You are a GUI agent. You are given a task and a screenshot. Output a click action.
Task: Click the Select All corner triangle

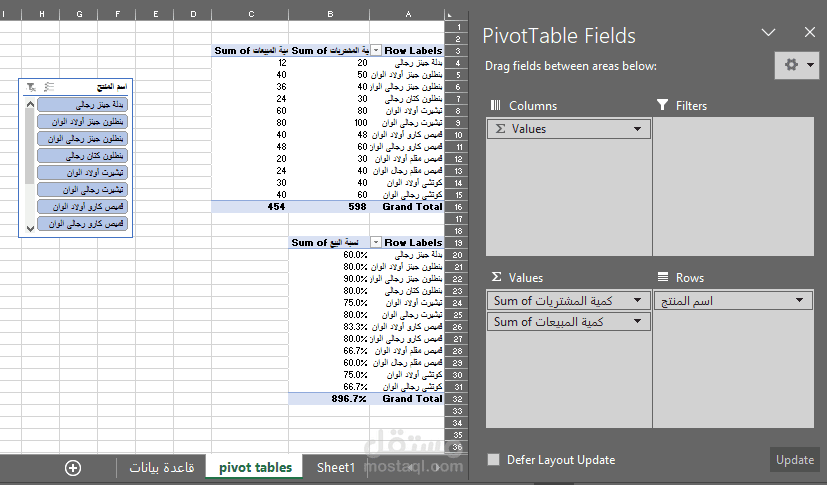pos(449,15)
